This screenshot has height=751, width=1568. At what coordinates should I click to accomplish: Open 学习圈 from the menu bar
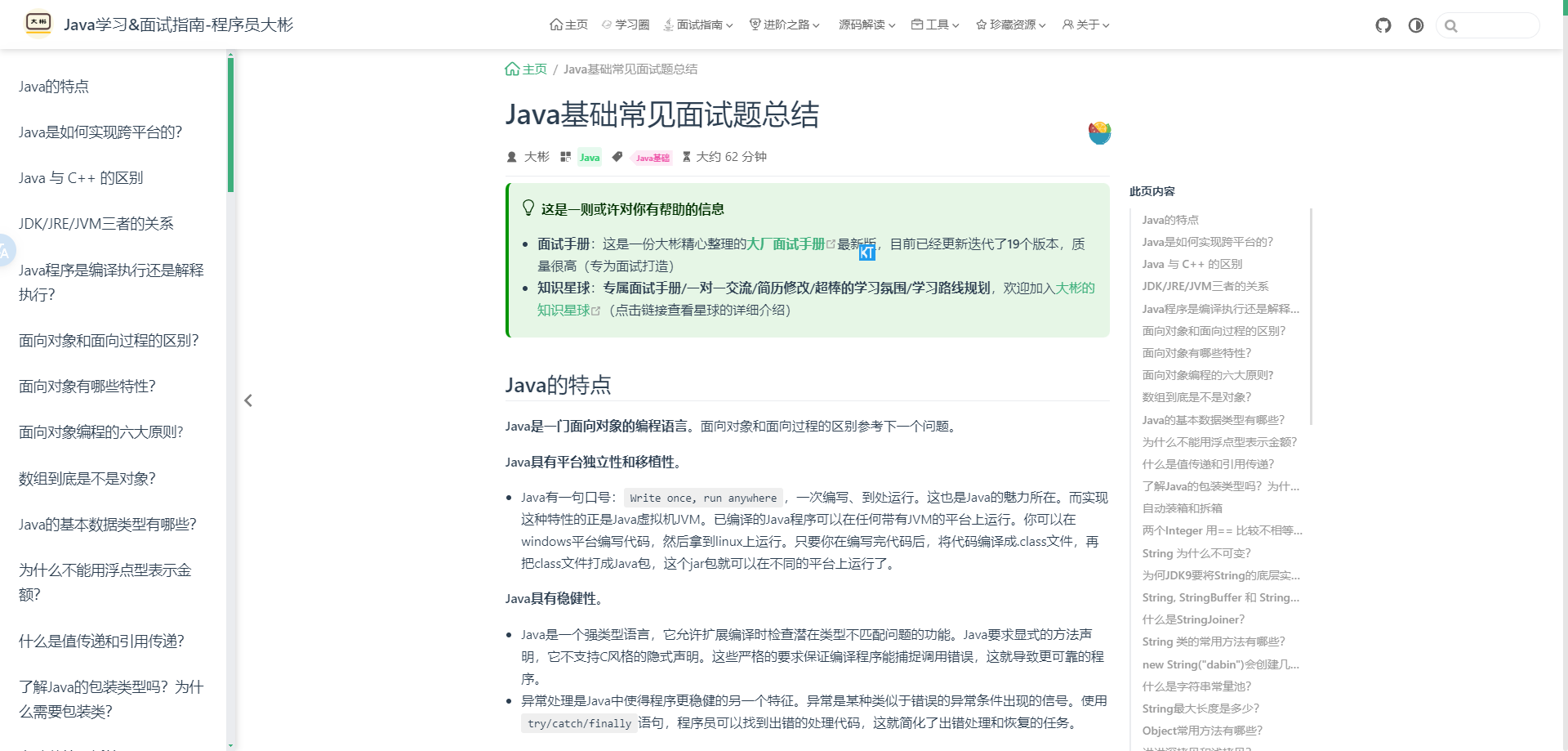[x=626, y=25]
